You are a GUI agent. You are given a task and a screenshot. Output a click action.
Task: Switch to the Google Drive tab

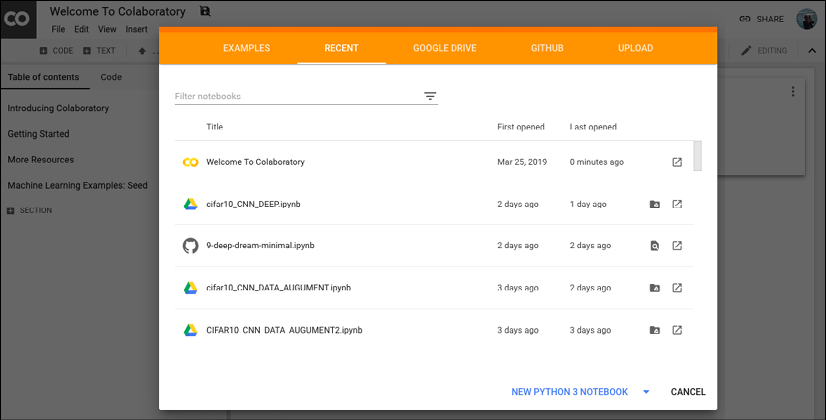click(x=445, y=48)
